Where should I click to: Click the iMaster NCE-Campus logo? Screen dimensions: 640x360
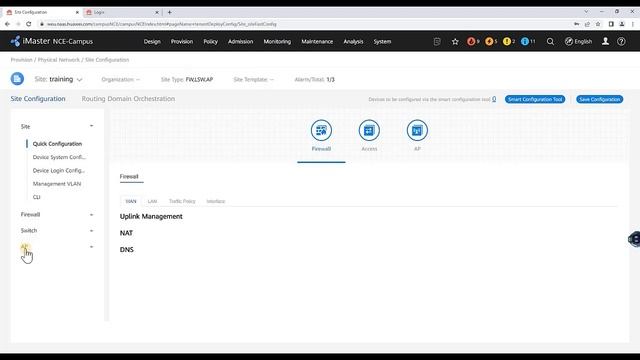click(52, 41)
